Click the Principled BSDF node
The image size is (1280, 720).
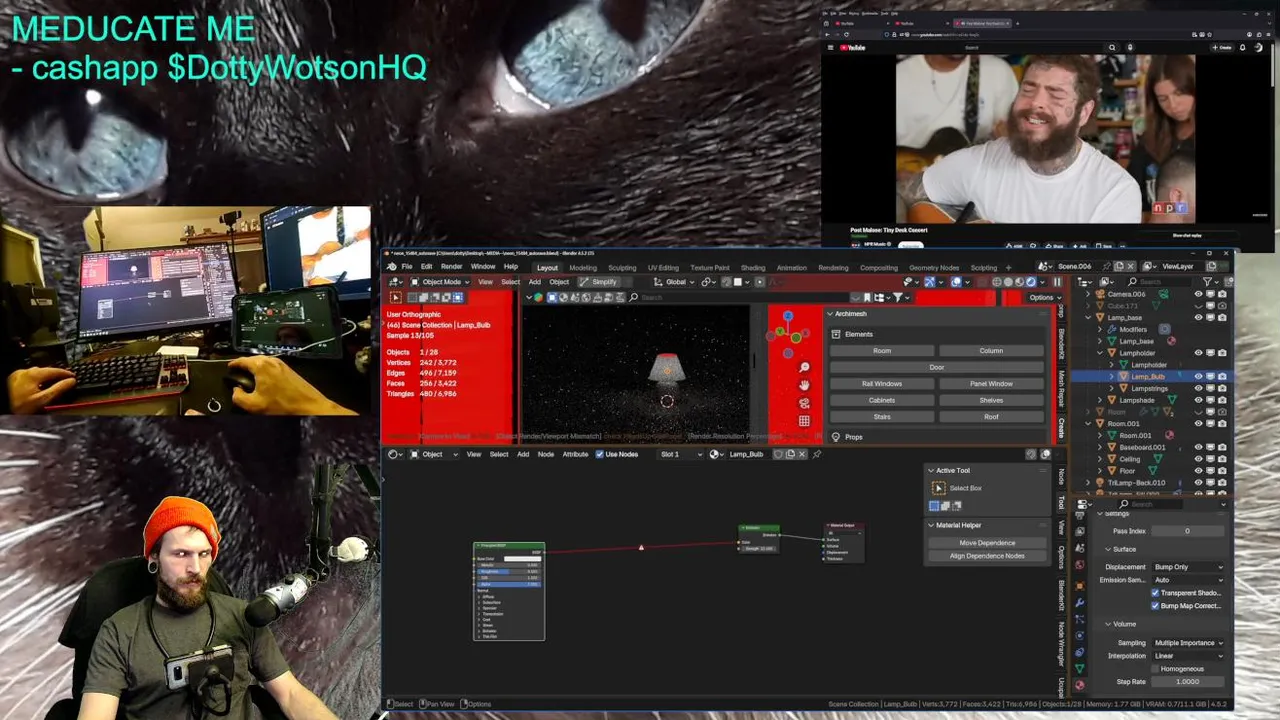point(509,591)
